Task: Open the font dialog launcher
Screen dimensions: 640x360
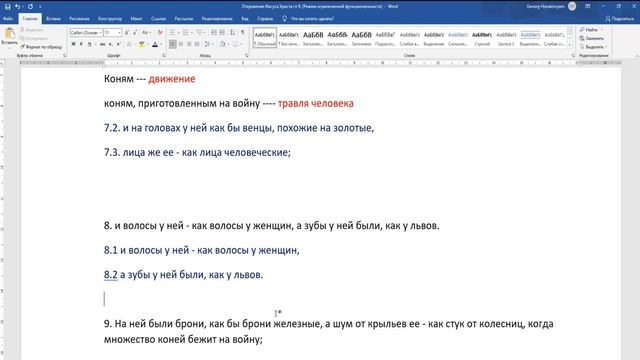Action: pyautogui.click(x=164, y=56)
